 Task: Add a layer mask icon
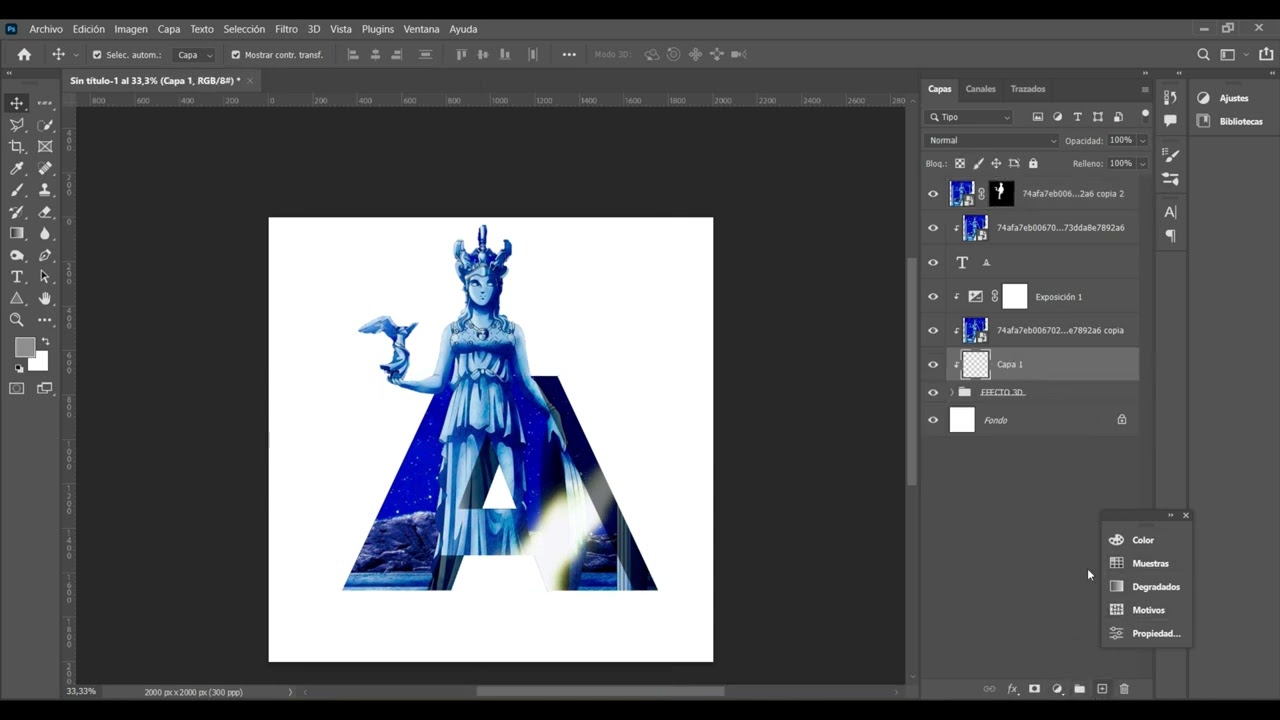click(x=1034, y=689)
